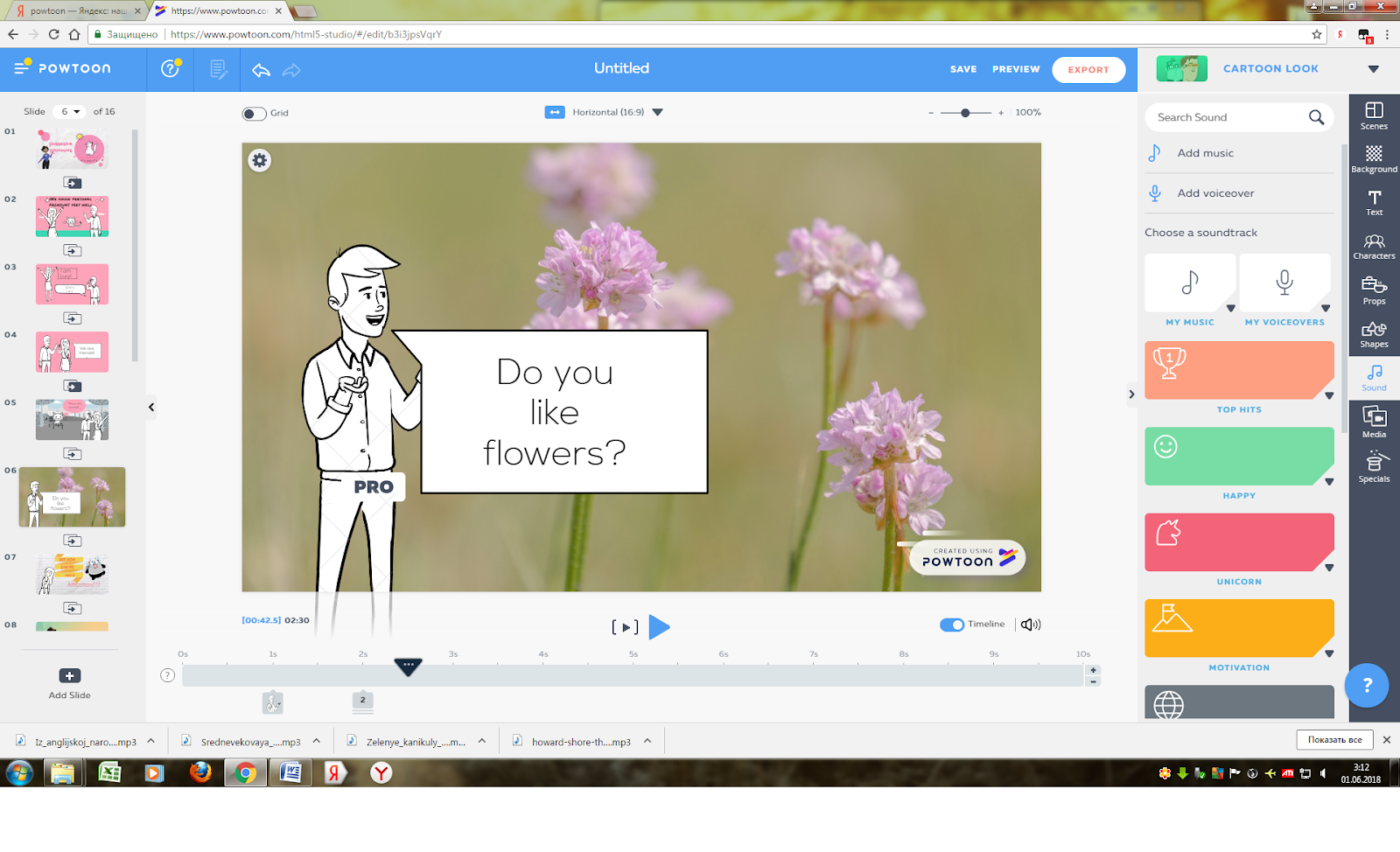Open howard-shore mp3 download options arrow
Image resolution: width=1400 pixels, height=852 pixels.
647,741
